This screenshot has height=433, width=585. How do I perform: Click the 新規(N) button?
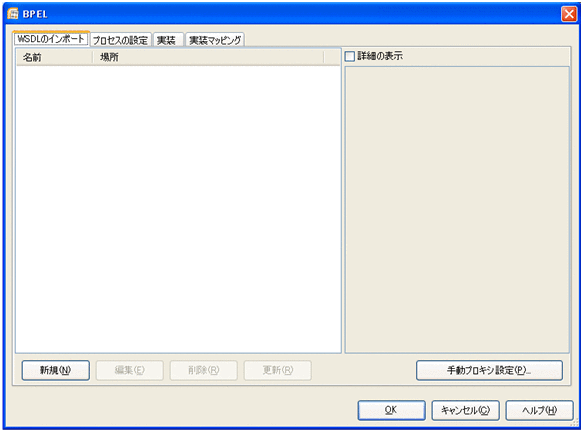coord(56,370)
